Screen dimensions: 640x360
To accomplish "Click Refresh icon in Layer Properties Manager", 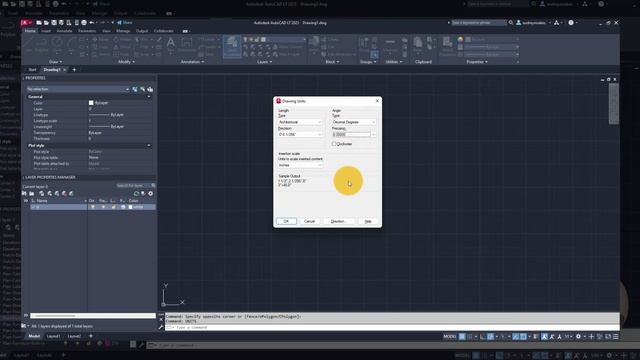I will [136, 193].
